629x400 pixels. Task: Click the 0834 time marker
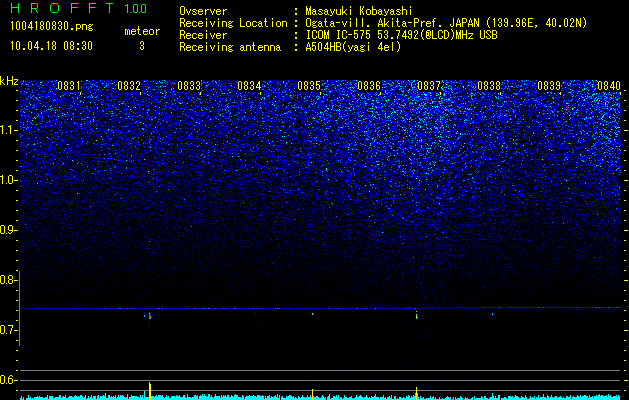pyautogui.click(x=249, y=86)
